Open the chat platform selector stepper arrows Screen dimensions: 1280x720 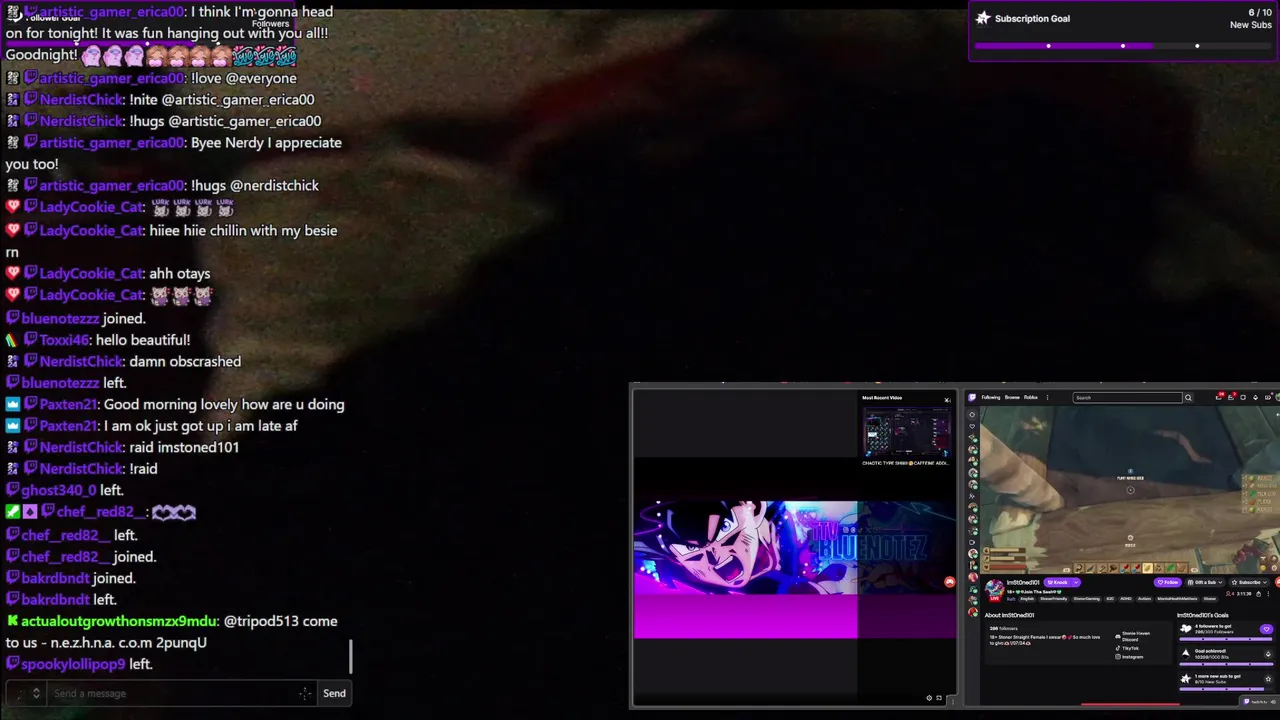click(36, 693)
